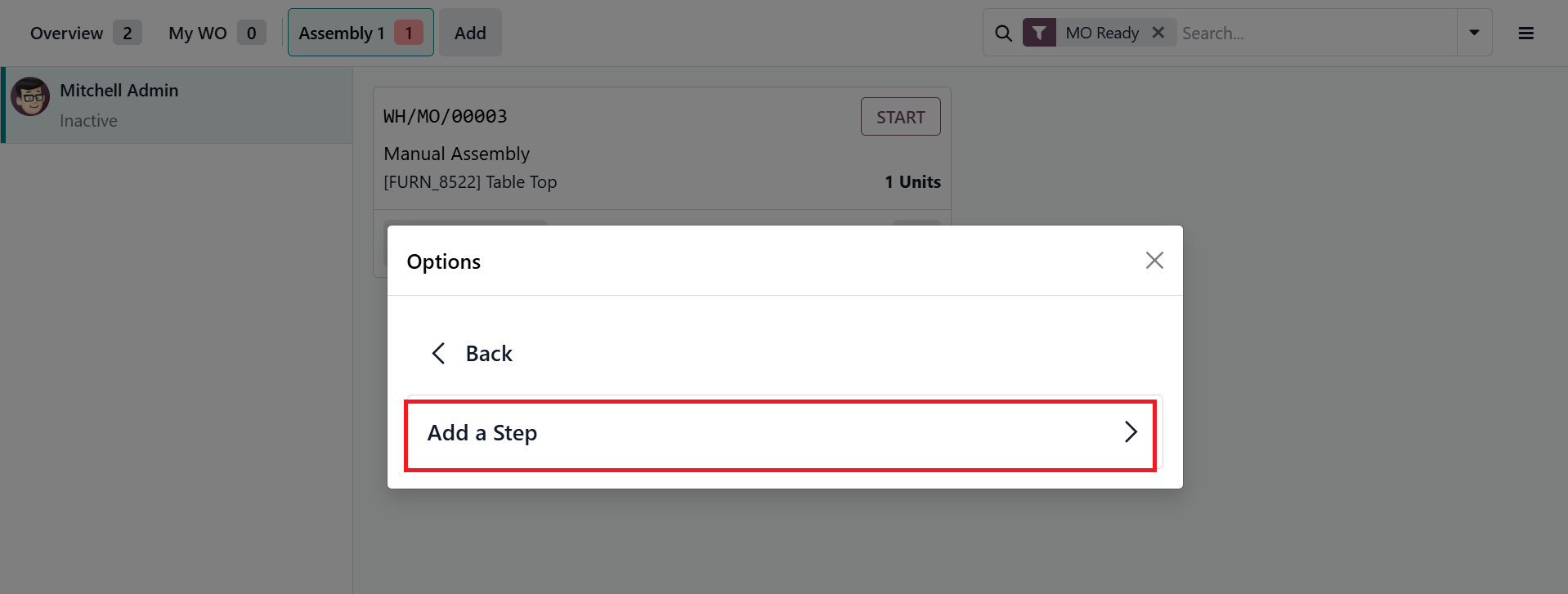Remove the MO Ready filter
This screenshot has height=594, width=1568.
coord(1158,33)
